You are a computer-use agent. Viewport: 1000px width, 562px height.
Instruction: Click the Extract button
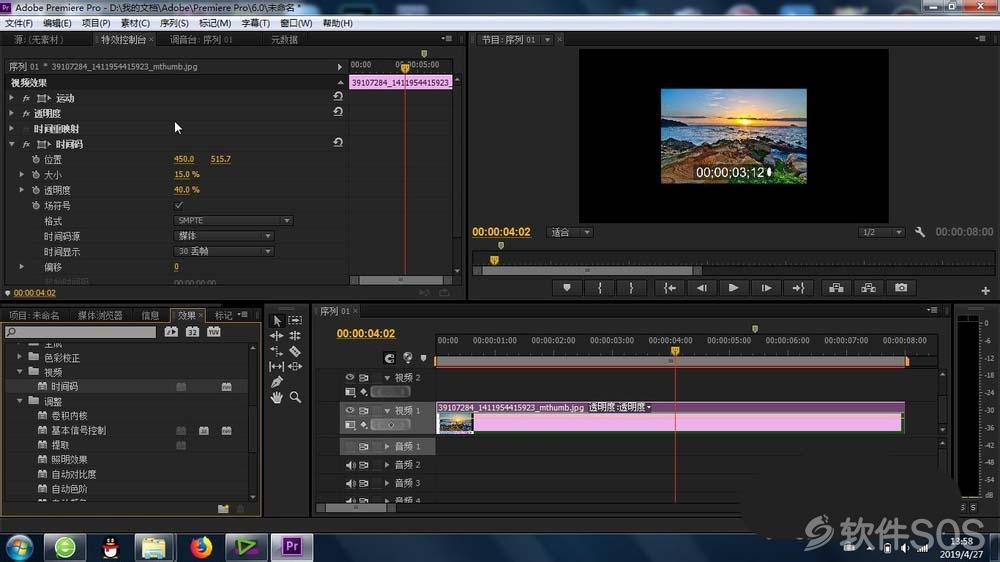tap(868, 288)
